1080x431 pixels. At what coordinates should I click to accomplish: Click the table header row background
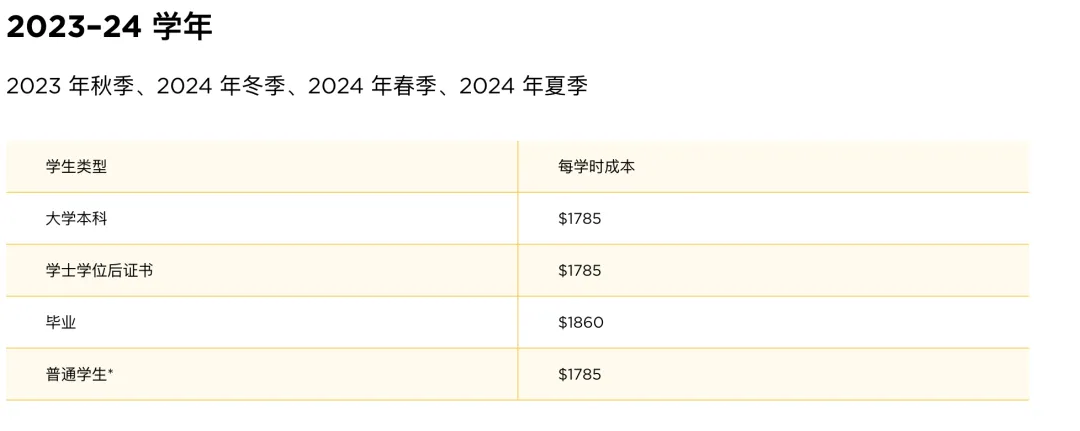click(x=517, y=167)
